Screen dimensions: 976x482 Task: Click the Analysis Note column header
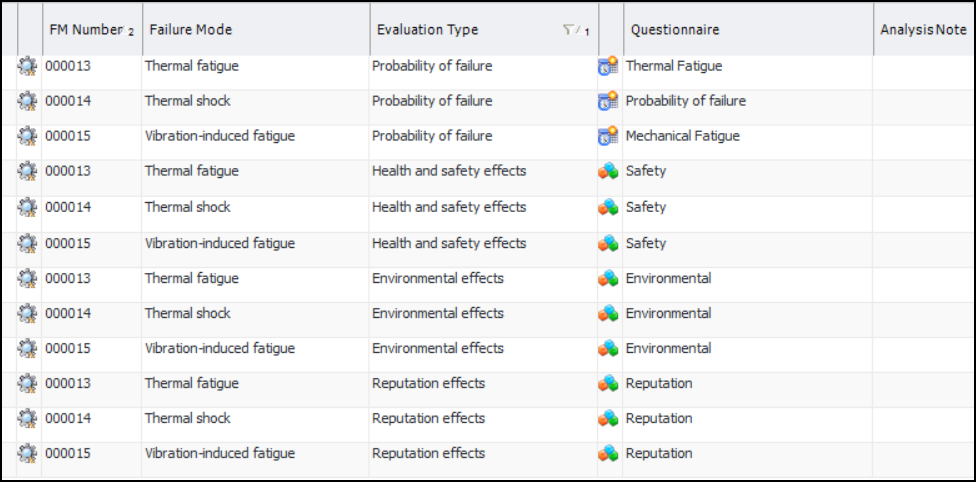click(922, 30)
